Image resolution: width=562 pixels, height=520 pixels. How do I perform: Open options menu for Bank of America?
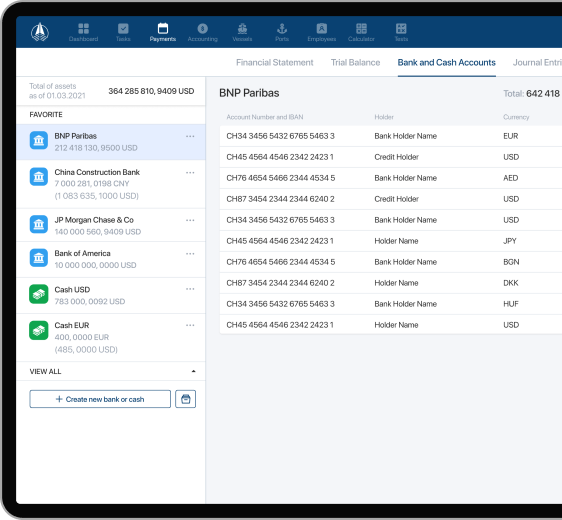pyautogui.click(x=190, y=253)
